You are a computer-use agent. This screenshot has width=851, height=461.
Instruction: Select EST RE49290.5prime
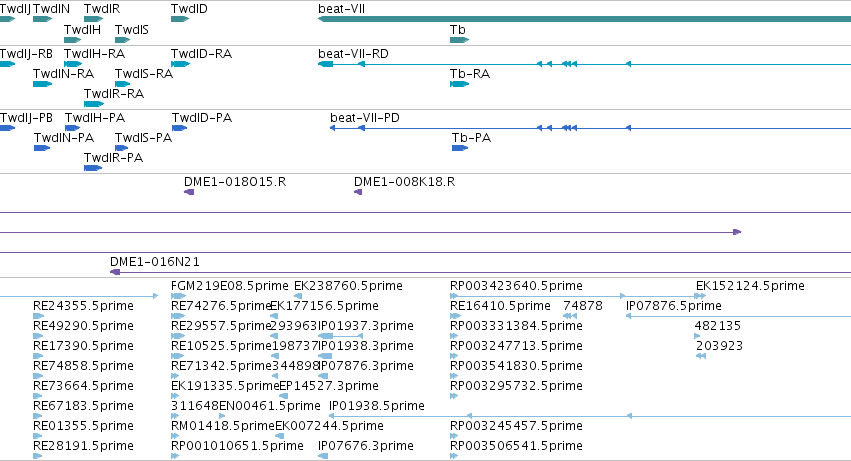coord(83,326)
